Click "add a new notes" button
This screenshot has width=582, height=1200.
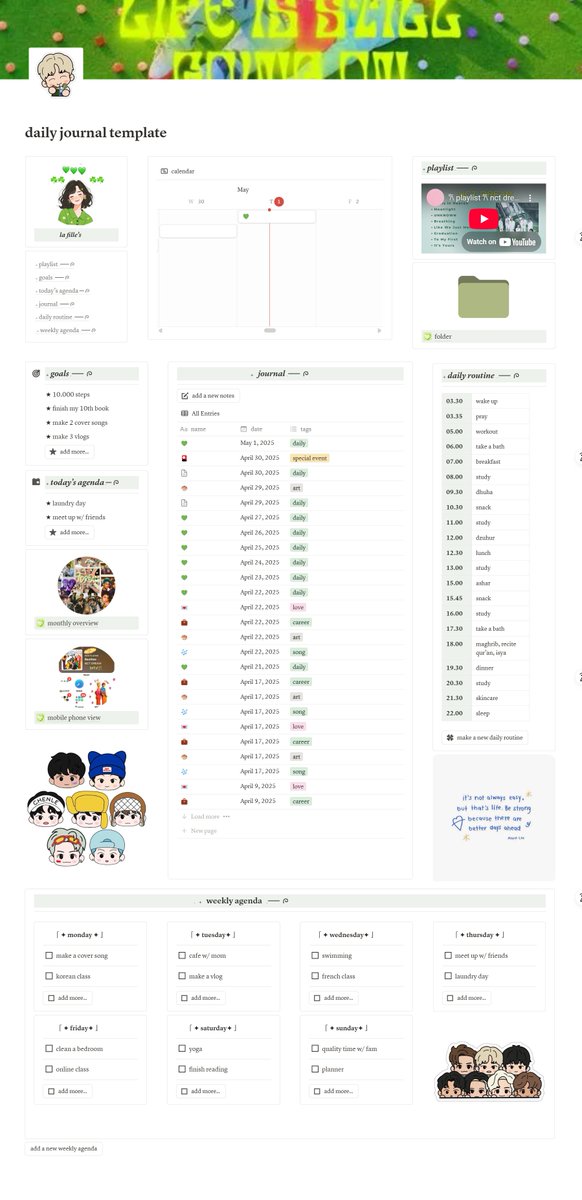[x=209, y=396]
